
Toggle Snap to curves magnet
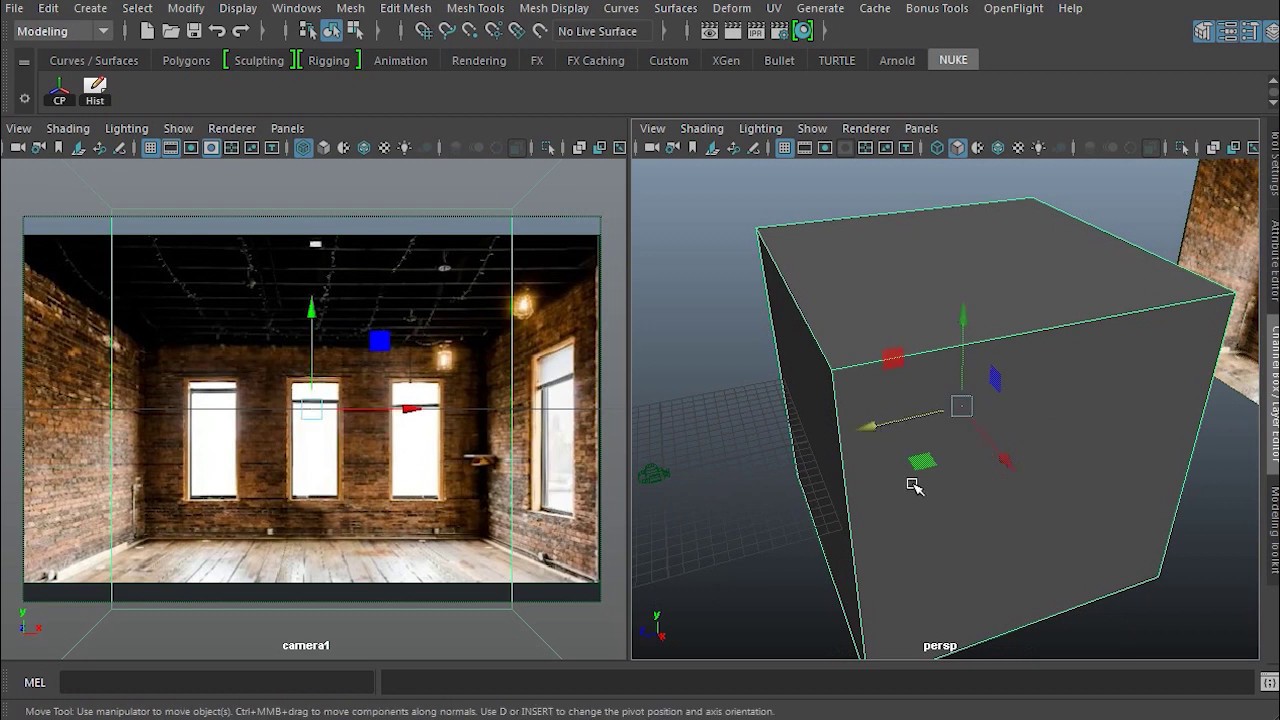pos(446,31)
